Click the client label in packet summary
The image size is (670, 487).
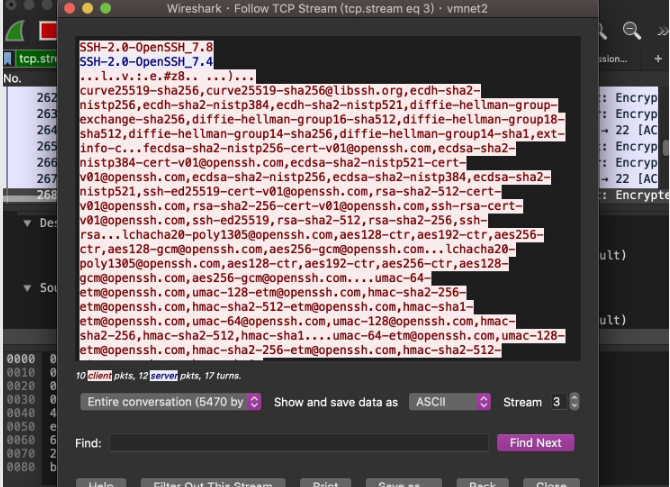click(100, 376)
